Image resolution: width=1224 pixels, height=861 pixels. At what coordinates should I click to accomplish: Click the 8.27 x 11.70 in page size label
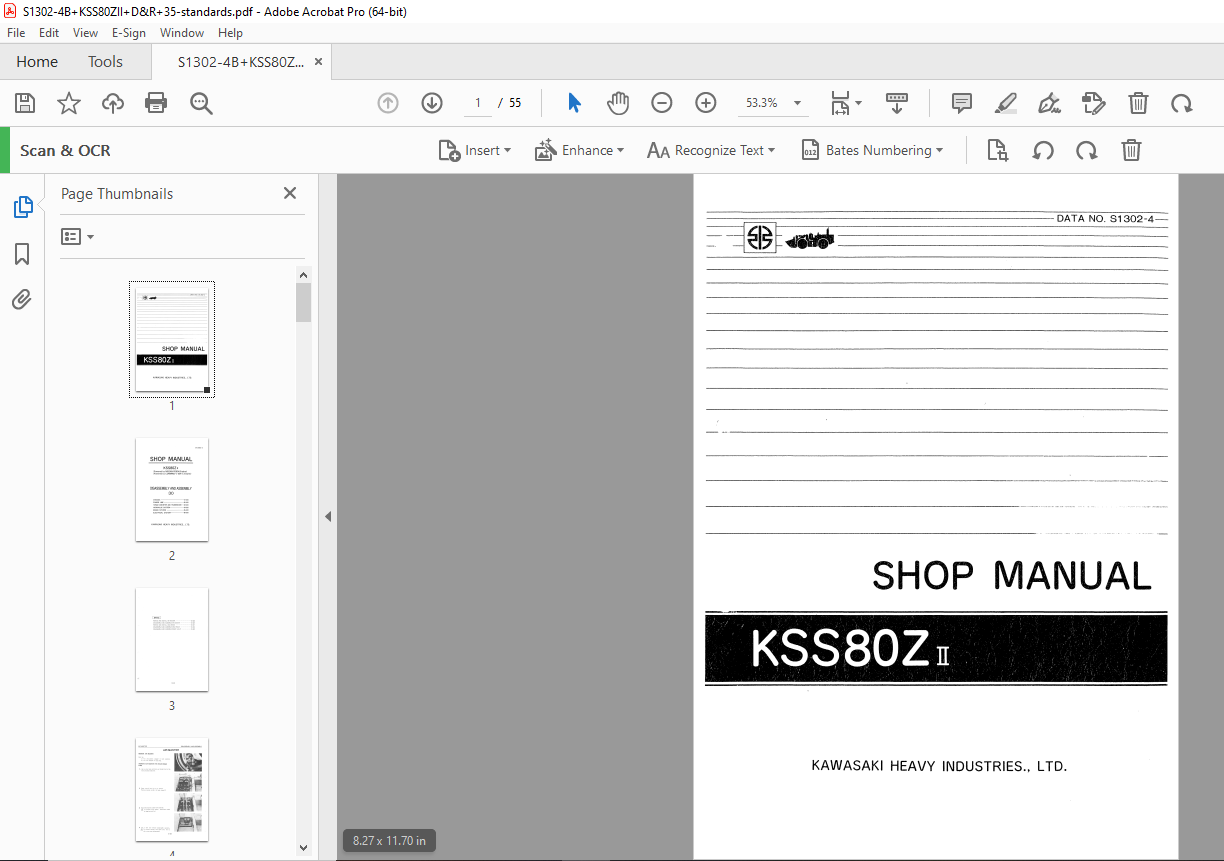tap(390, 841)
